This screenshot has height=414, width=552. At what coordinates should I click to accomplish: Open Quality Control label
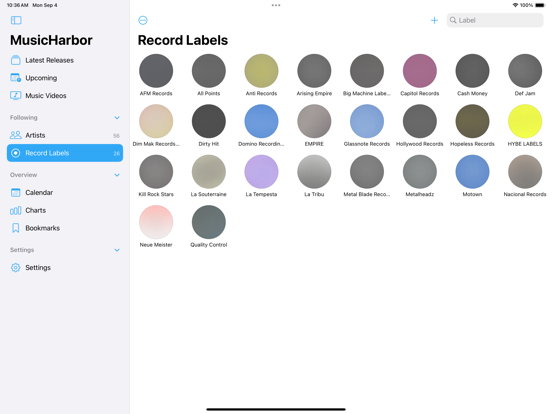(209, 222)
